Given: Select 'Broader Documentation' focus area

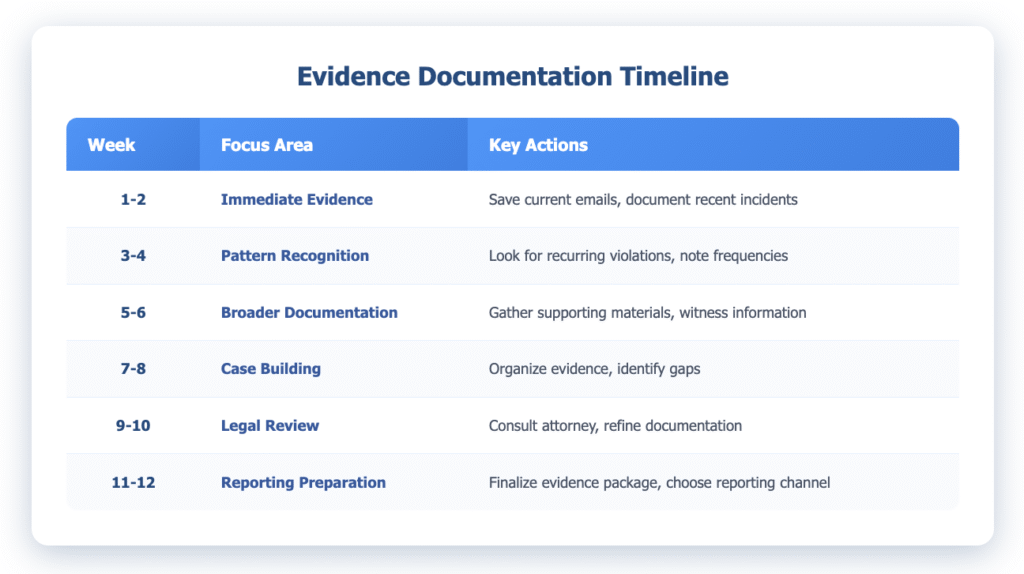Looking at the screenshot, I should [309, 312].
